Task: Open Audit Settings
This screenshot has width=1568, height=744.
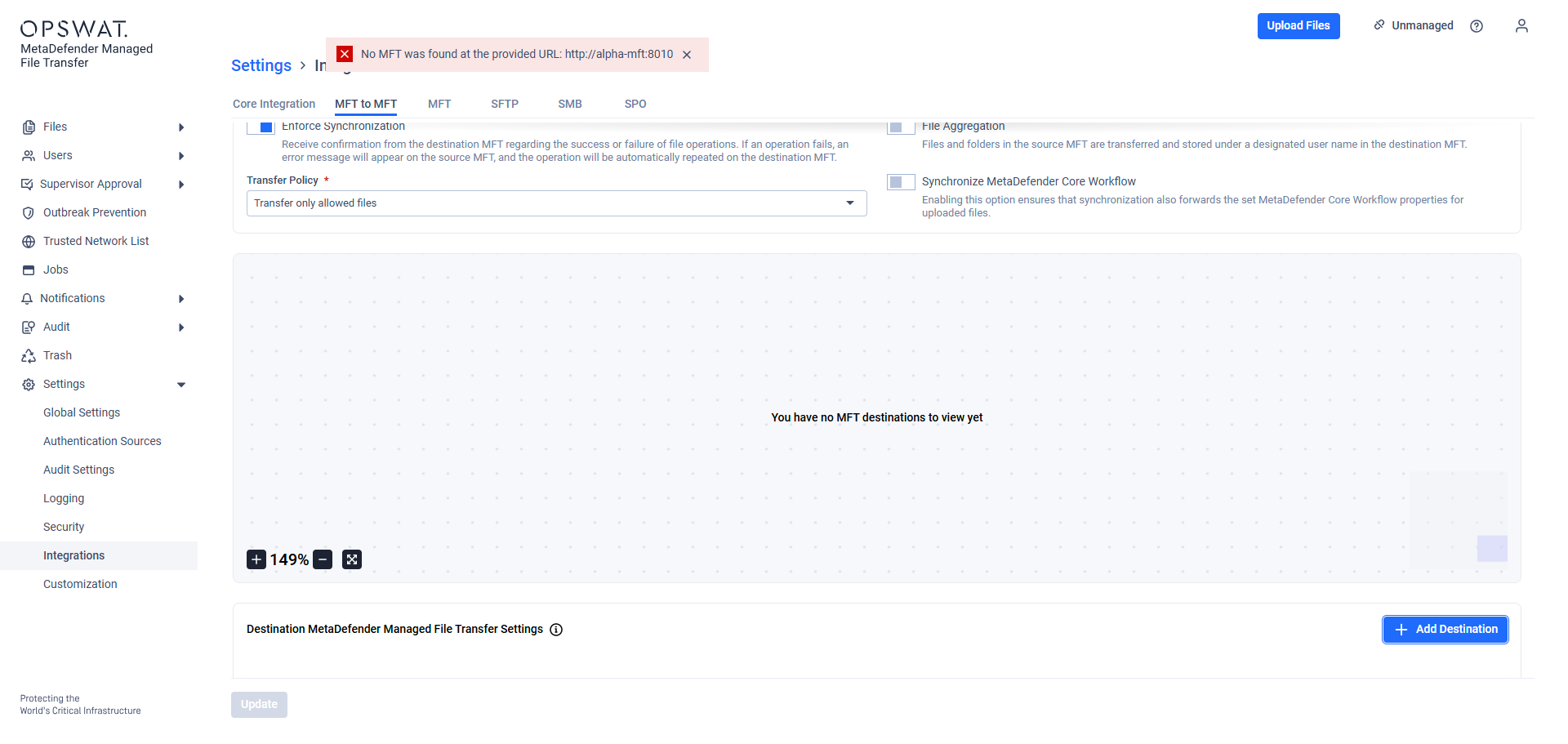Action: 78,470
